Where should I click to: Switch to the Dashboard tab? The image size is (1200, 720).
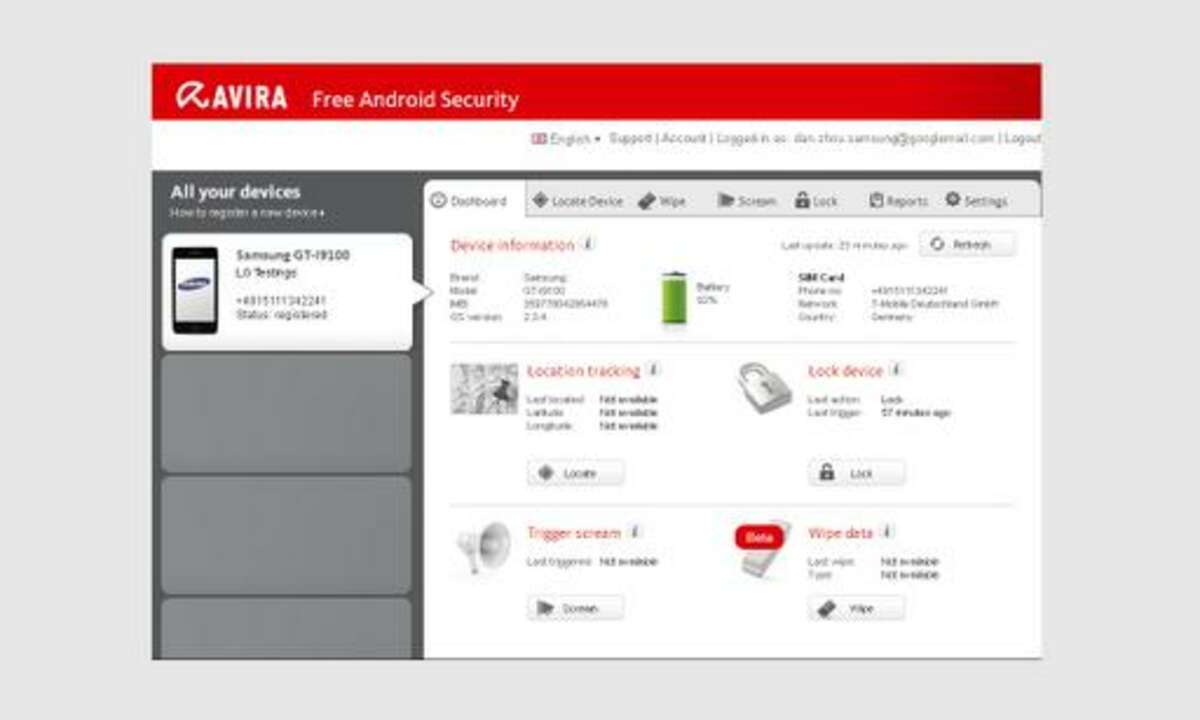pos(469,200)
